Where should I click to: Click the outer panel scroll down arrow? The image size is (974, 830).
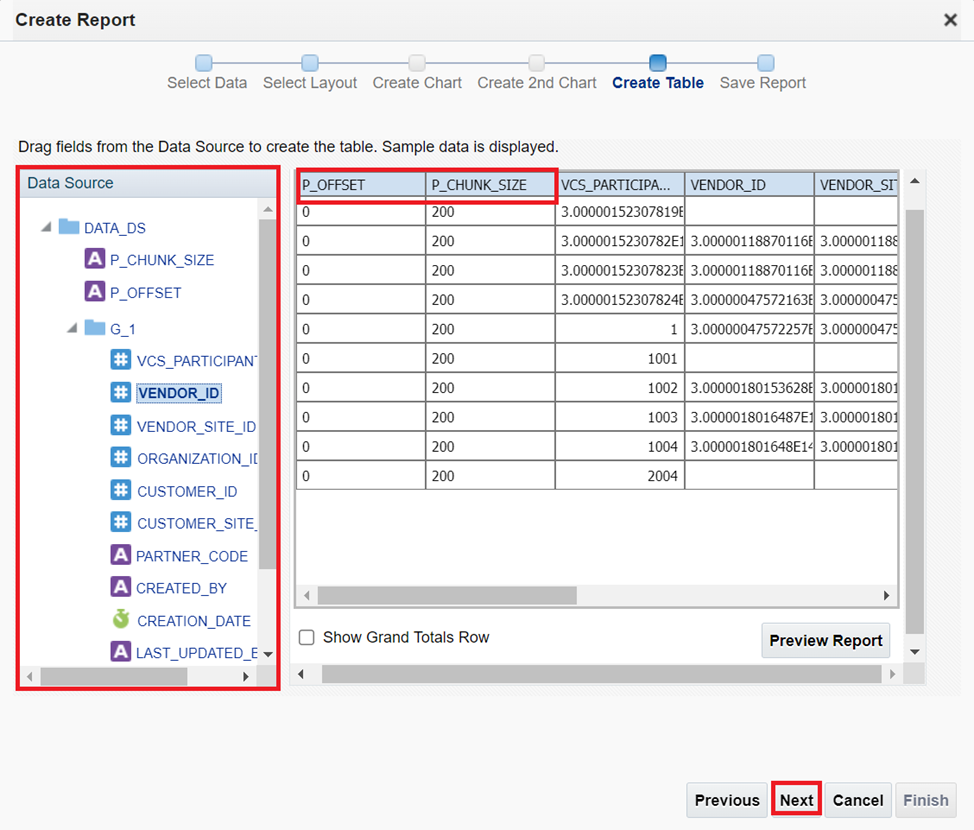pyautogui.click(x=915, y=652)
